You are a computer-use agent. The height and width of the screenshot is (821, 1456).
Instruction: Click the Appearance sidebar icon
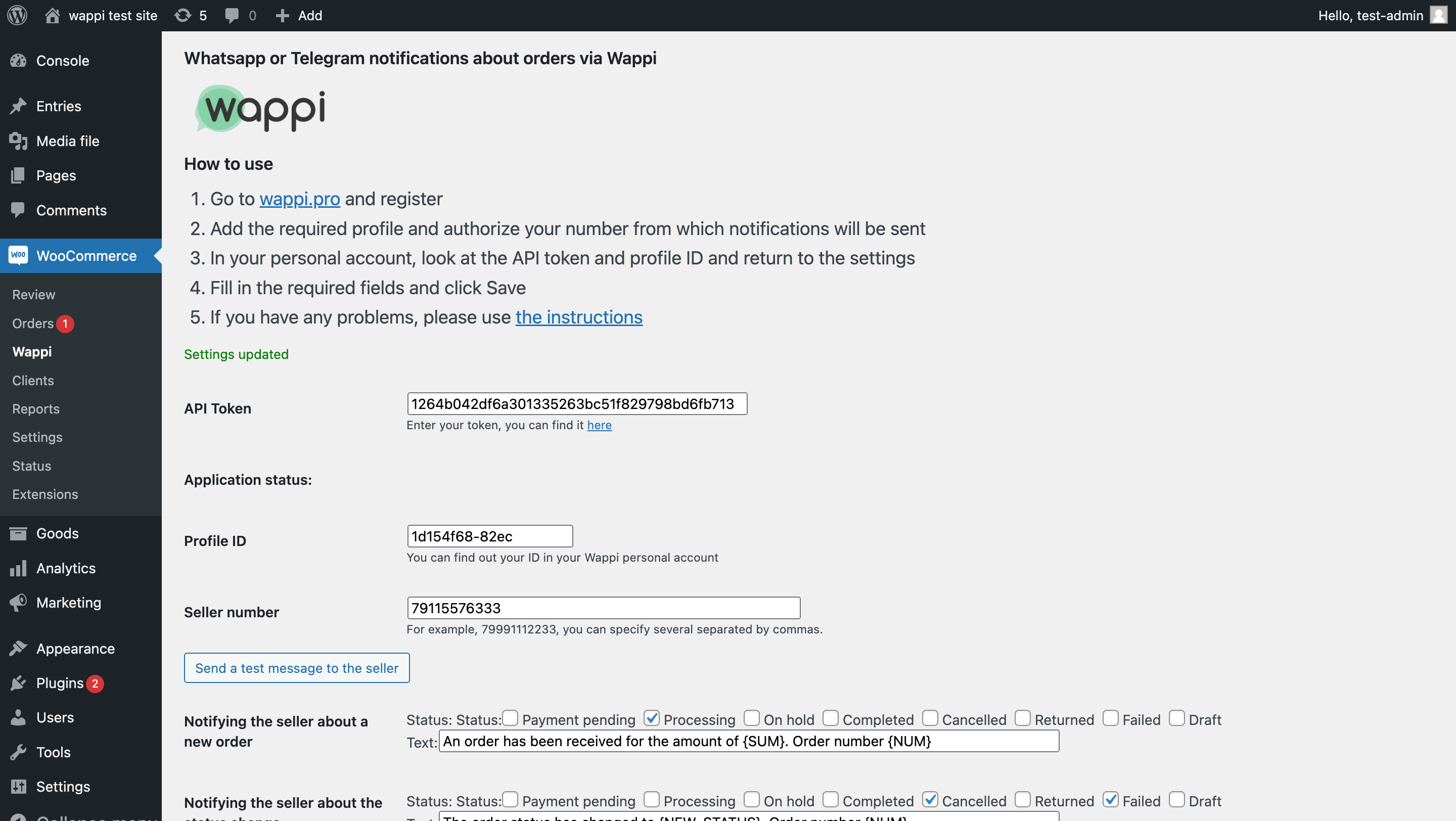pos(18,648)
